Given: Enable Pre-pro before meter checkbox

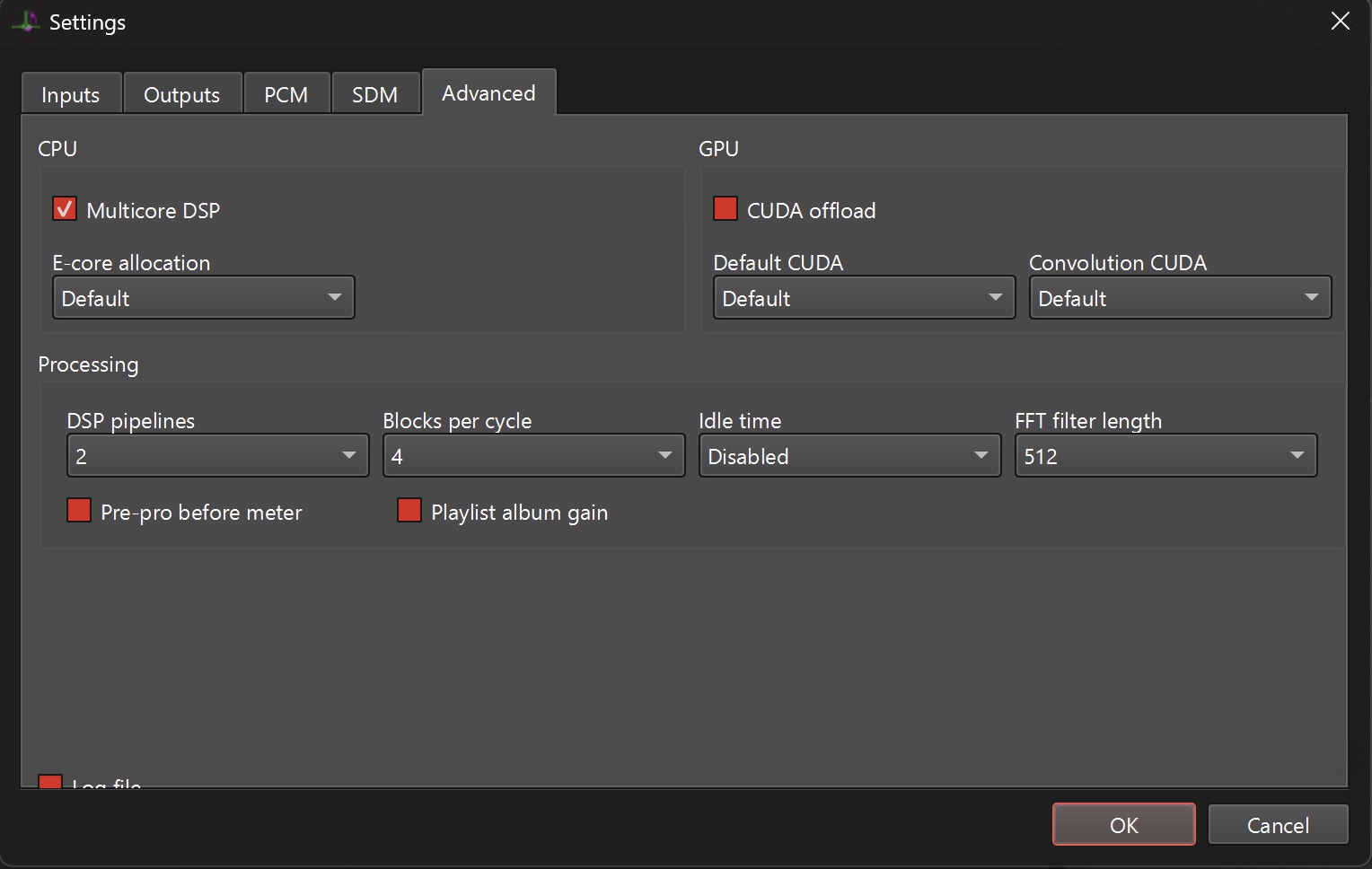Looking at the screenshot, I should (x=79, y=511).
